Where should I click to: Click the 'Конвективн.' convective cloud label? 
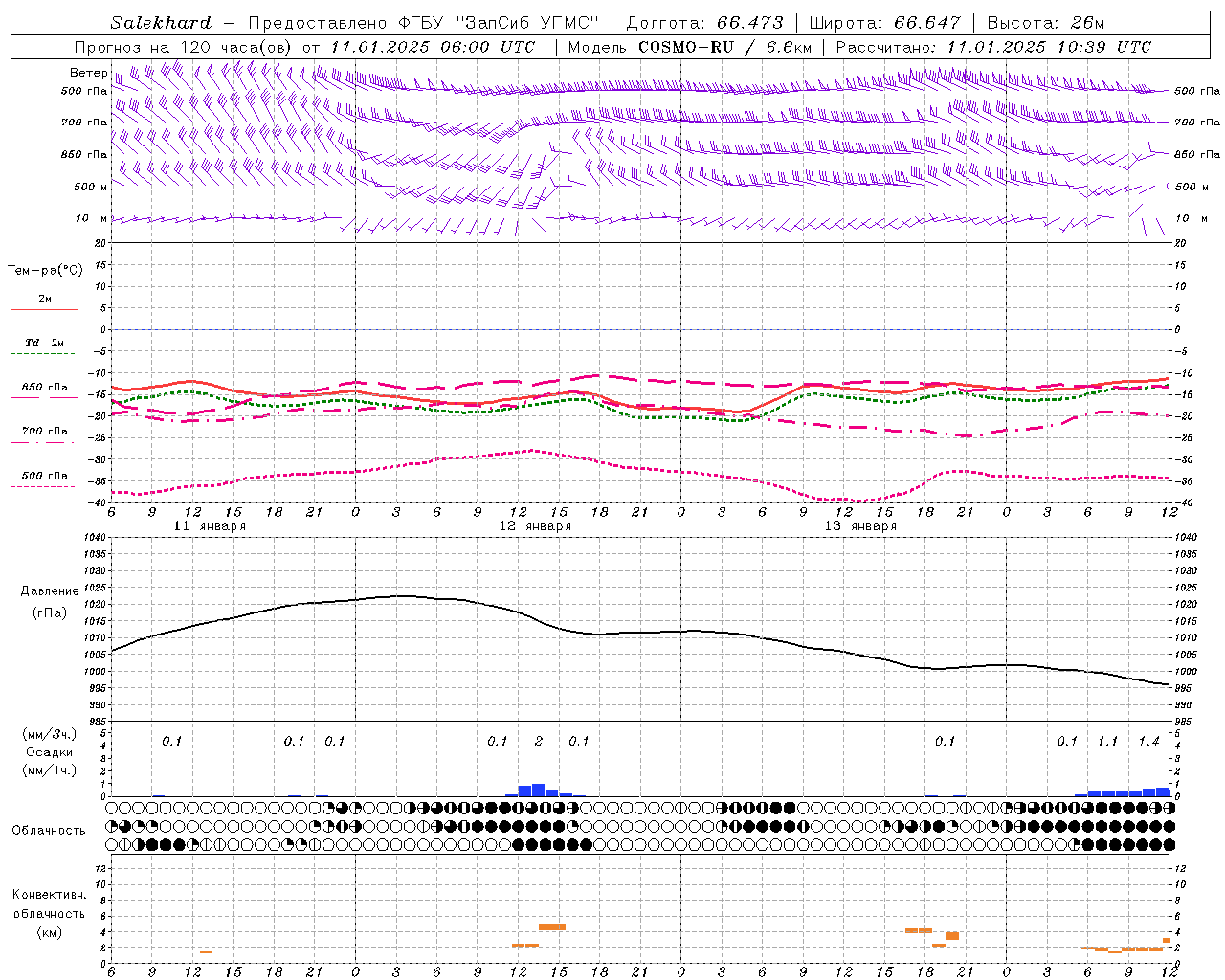[x=49, y=895]
